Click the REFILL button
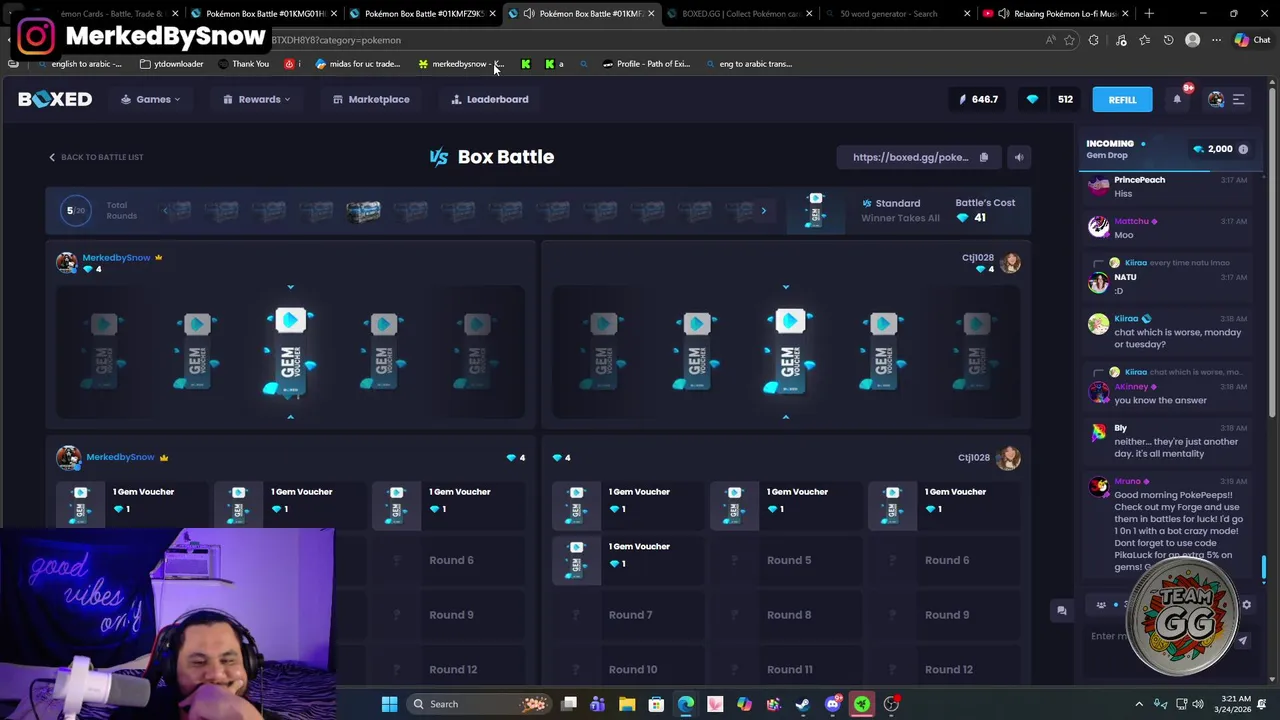This screenshot has width=1280, height=720. pos(1122,99)
